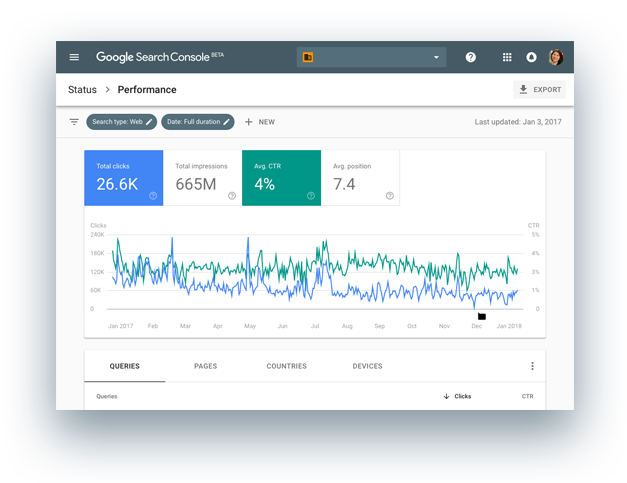Open the notifications bell icon
This screenshot has width=627, height=483.
(532, 58)
